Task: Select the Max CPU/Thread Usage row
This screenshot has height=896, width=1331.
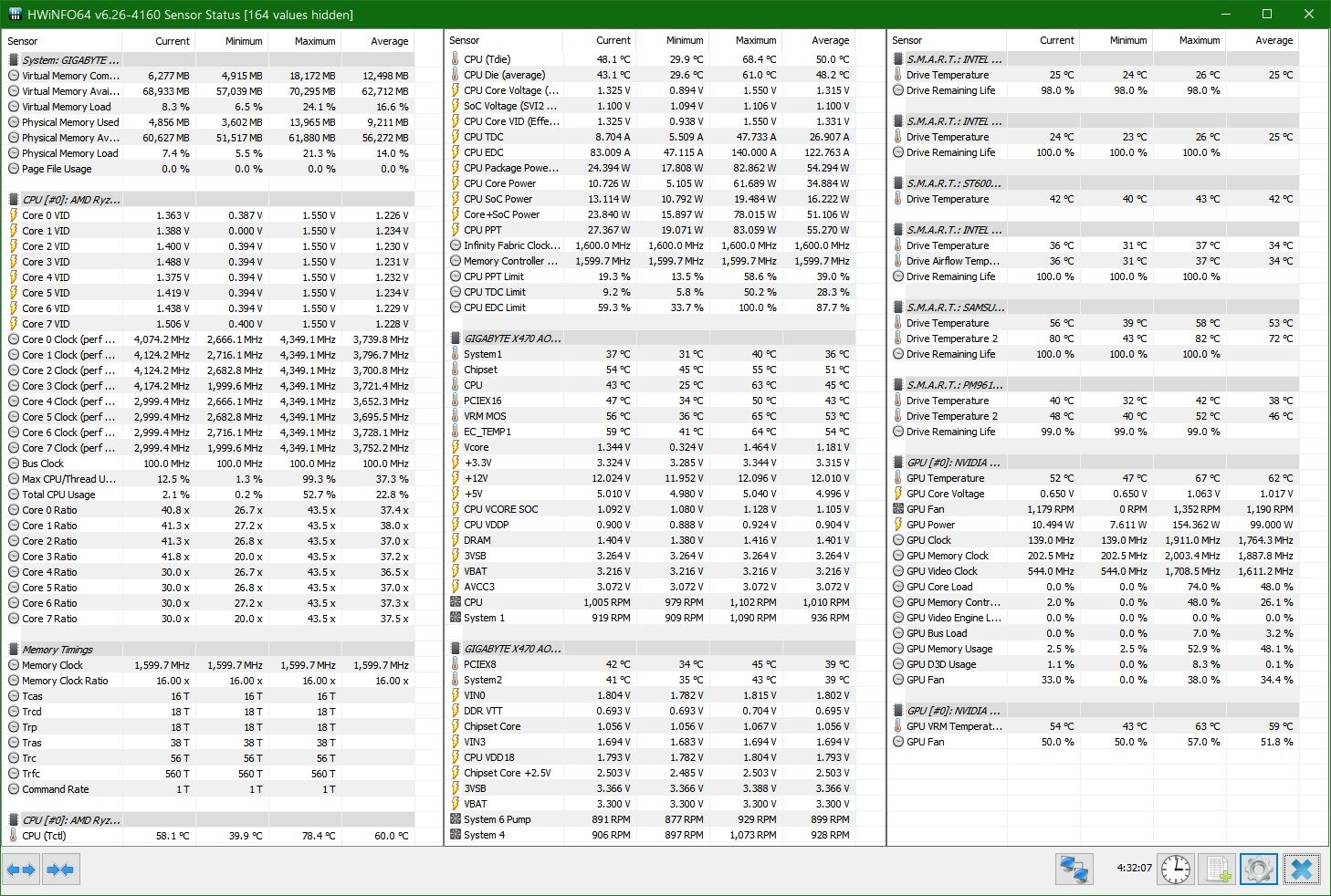Action: click(209, 479)
